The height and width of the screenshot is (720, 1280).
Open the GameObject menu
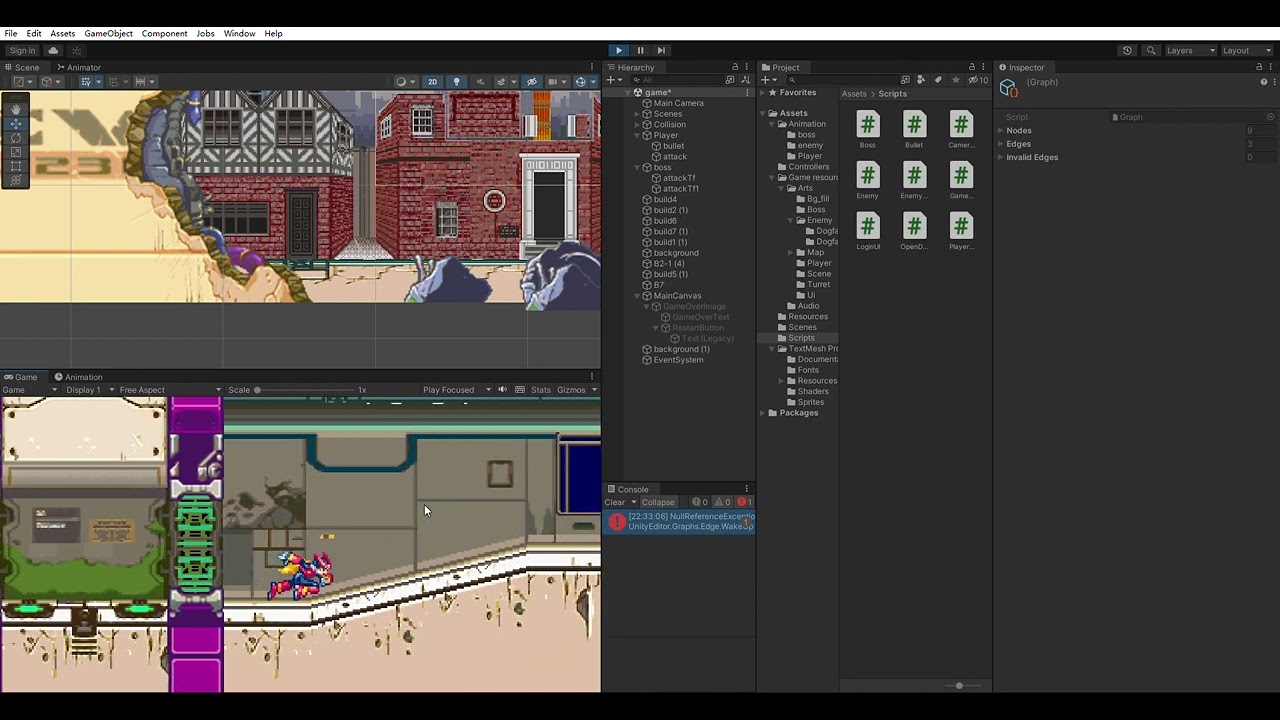click(x=108, y=33)
